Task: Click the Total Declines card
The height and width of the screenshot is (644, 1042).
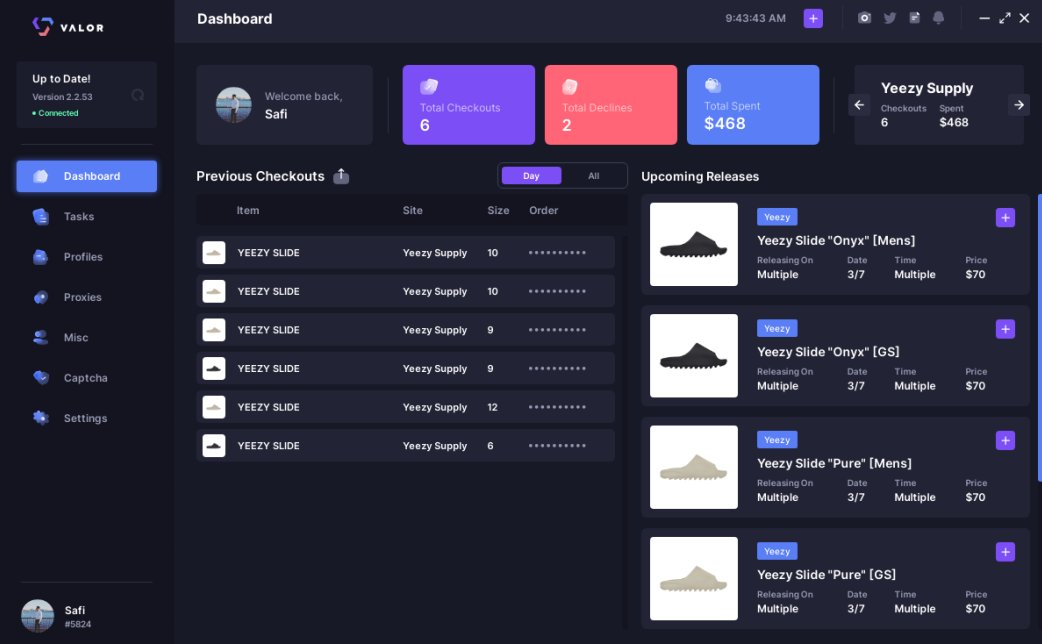Action: [611, 105]
